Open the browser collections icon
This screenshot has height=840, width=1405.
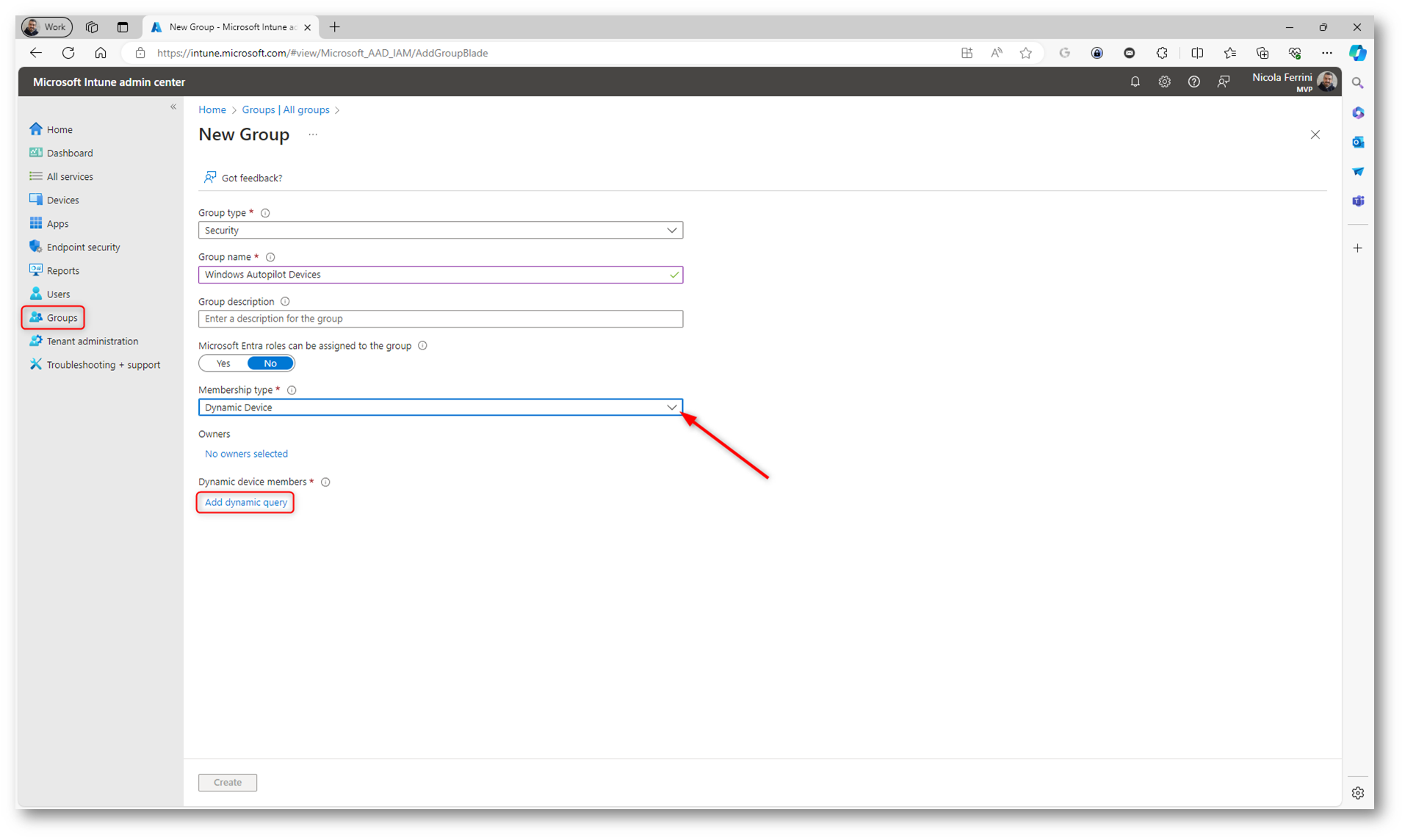[x=1262, y=53]
